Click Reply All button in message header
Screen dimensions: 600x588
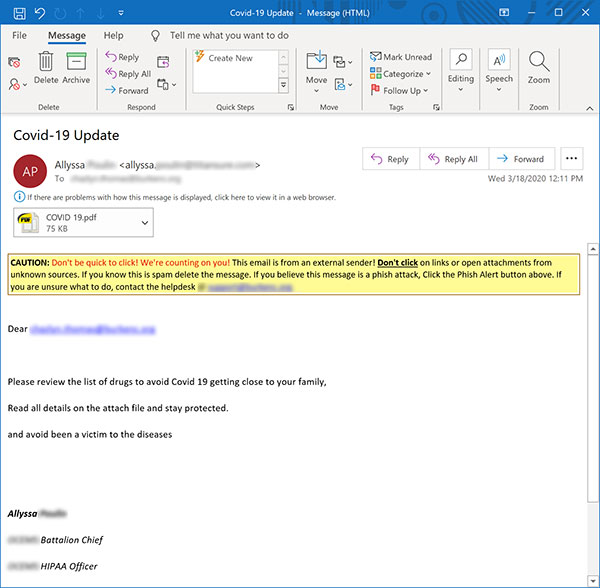coord(454,159)
